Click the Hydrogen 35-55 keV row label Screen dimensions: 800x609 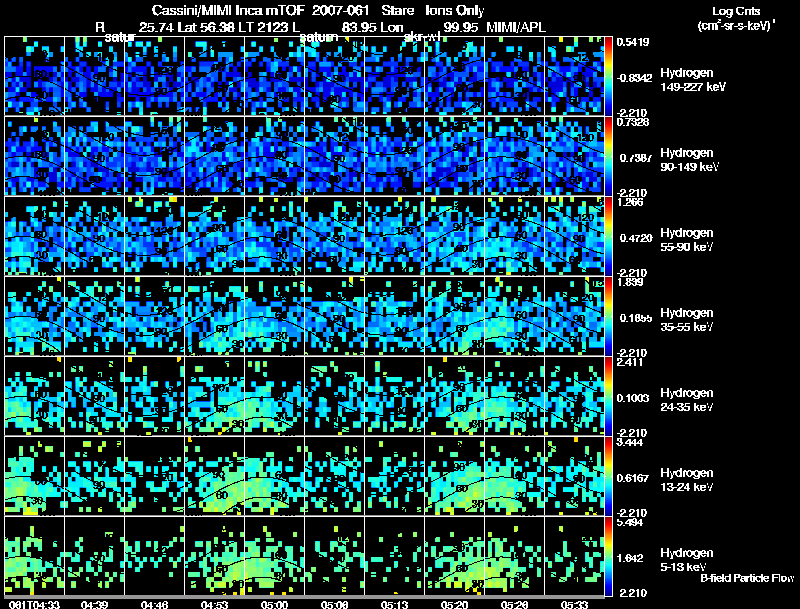[687, 320]
